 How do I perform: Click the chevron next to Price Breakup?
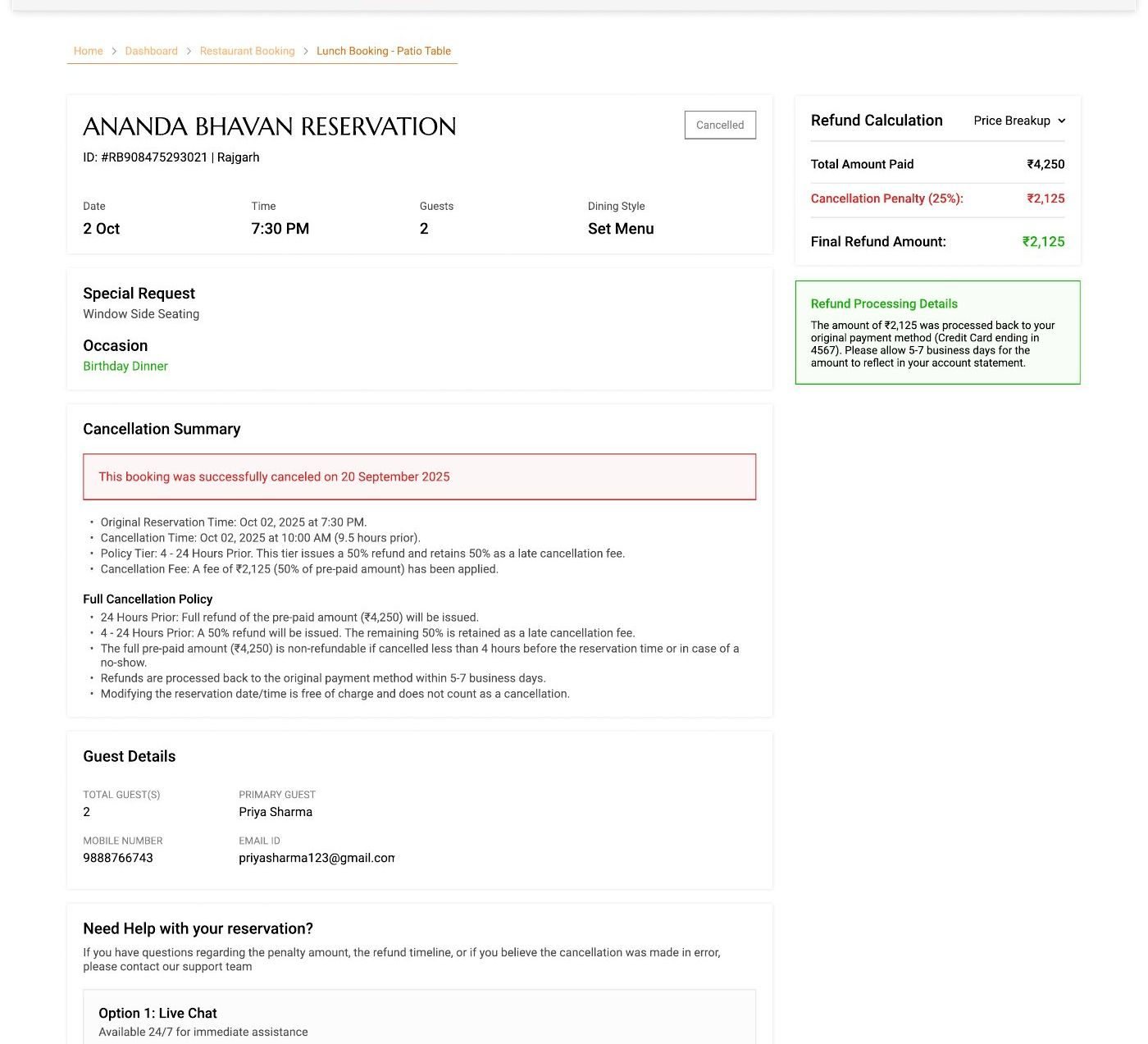tap(1062, 121)
